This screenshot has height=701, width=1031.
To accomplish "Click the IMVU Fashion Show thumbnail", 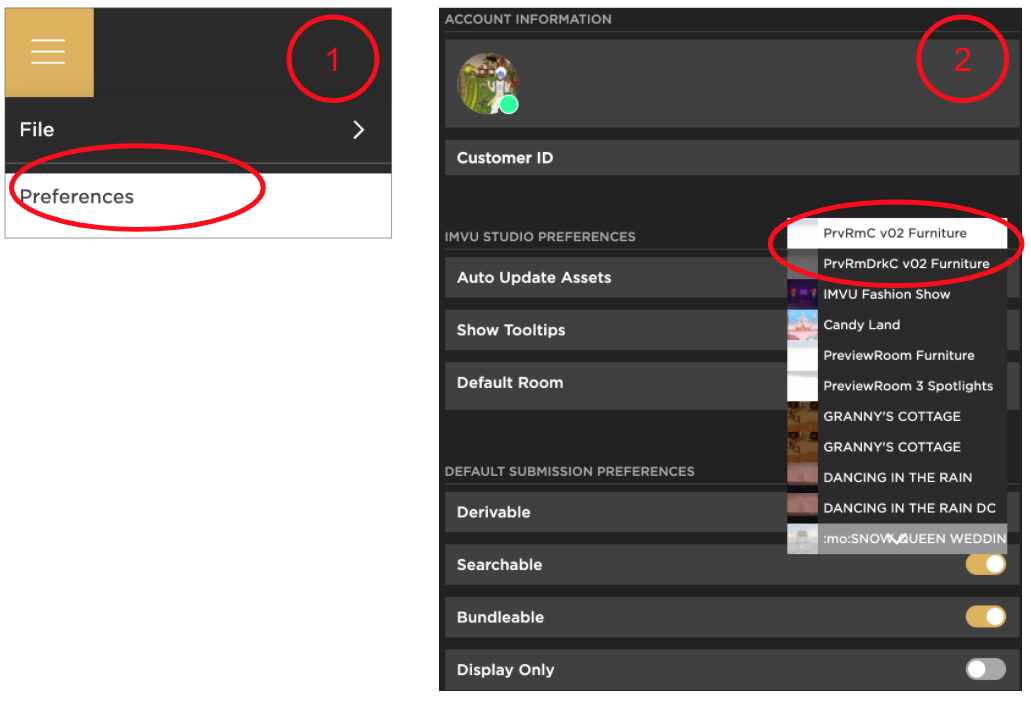I will (802, 295).
